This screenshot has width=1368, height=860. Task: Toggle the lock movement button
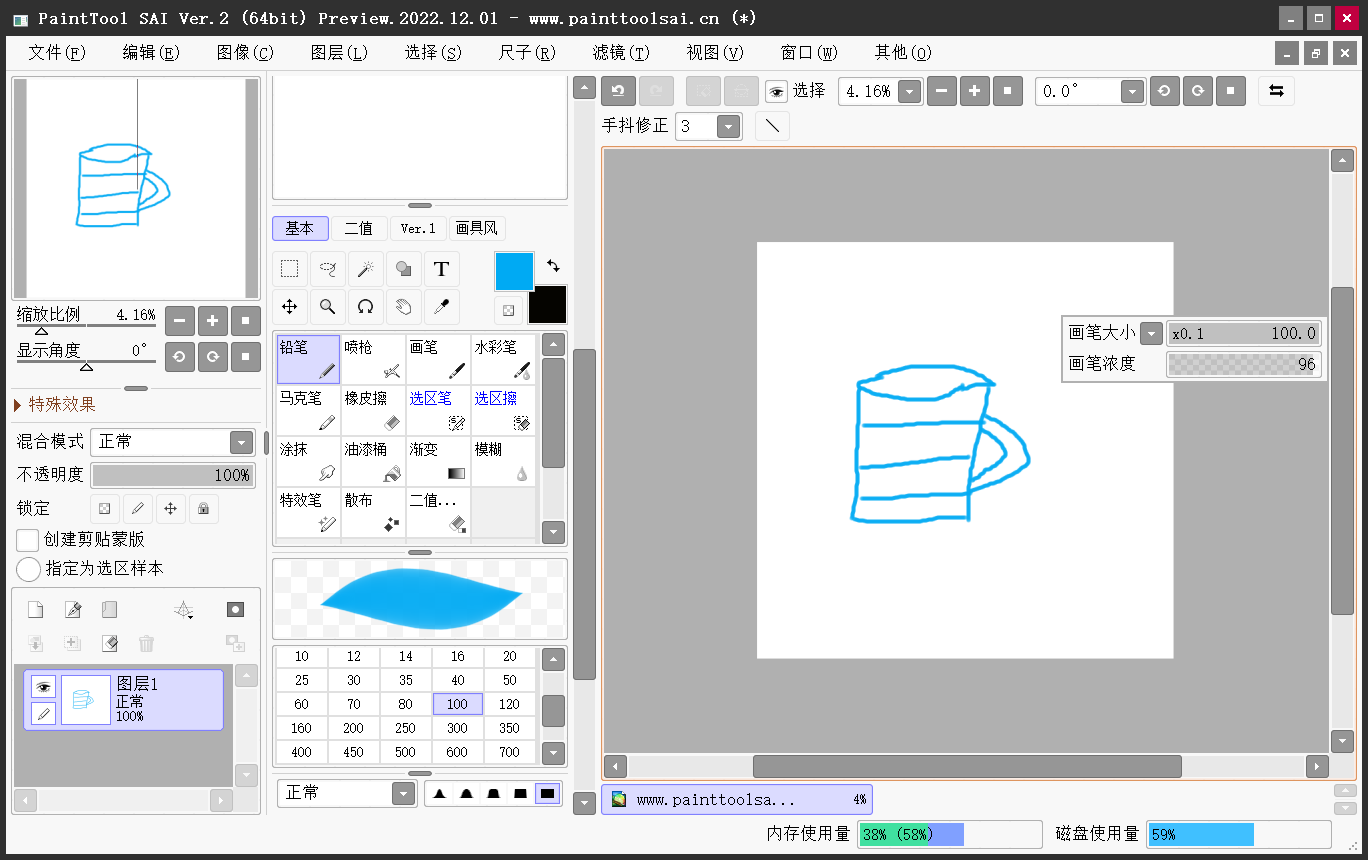170,509
